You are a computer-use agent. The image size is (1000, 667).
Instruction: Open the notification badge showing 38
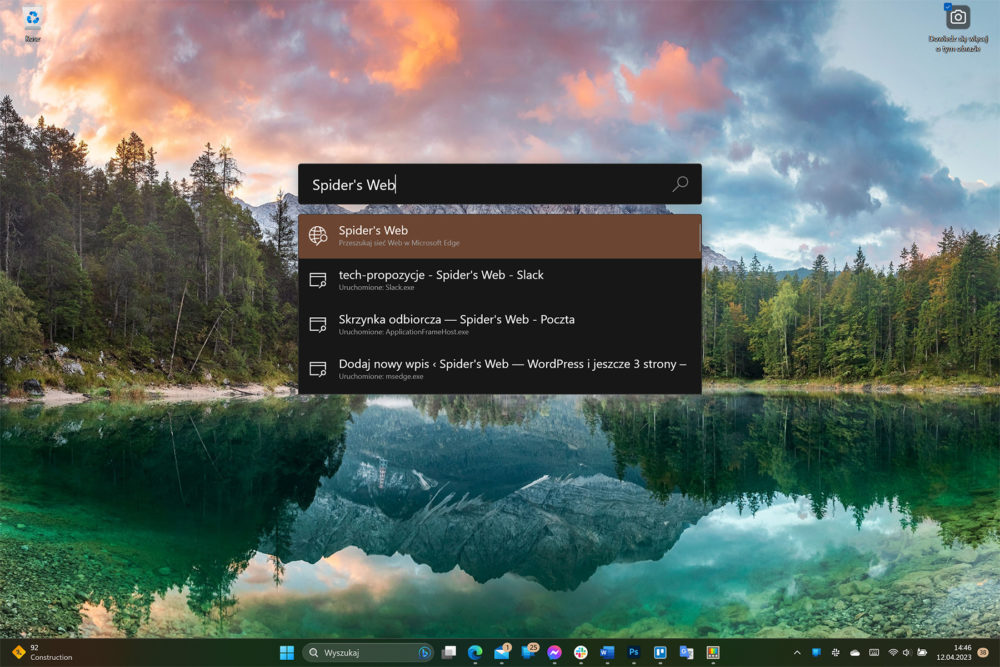click(983, 652)
